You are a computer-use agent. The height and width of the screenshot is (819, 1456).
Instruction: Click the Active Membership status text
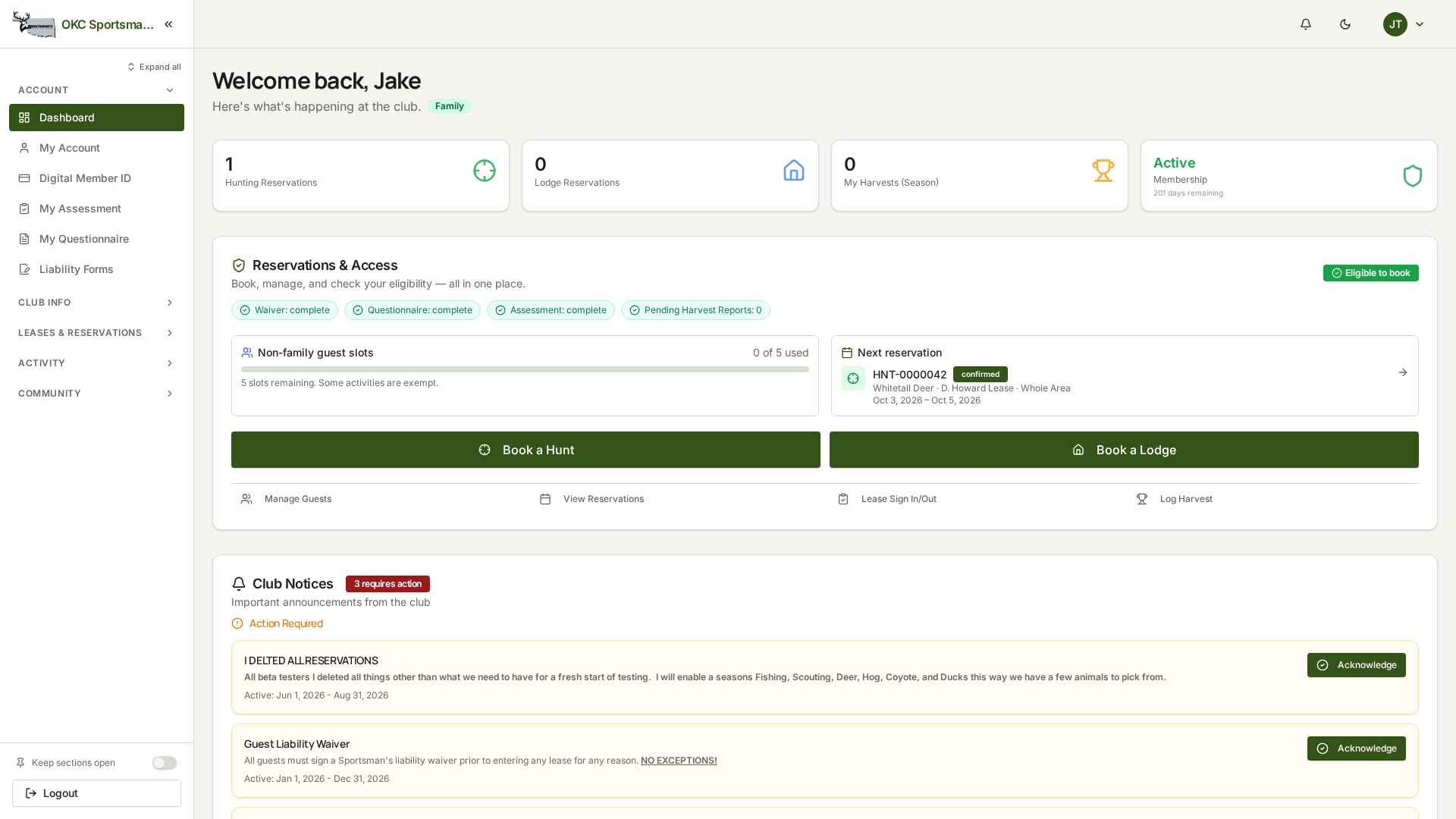[1174, 163]
